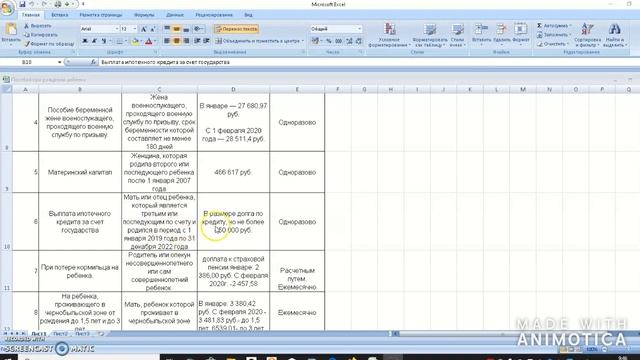Align cell text right
The height and width of the screenshot is (360, 640).
(x=186, y=41)
